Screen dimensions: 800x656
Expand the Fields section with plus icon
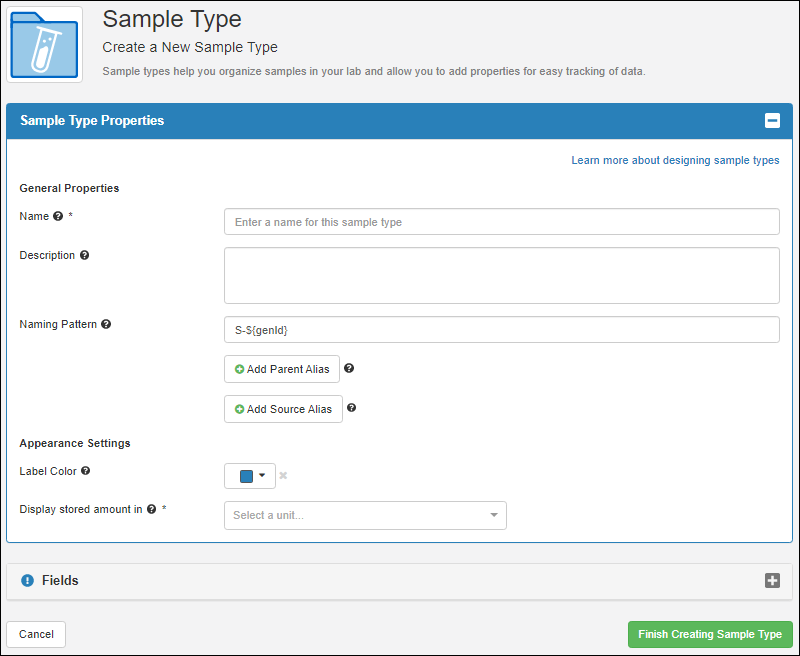click(x=772, y=581)
